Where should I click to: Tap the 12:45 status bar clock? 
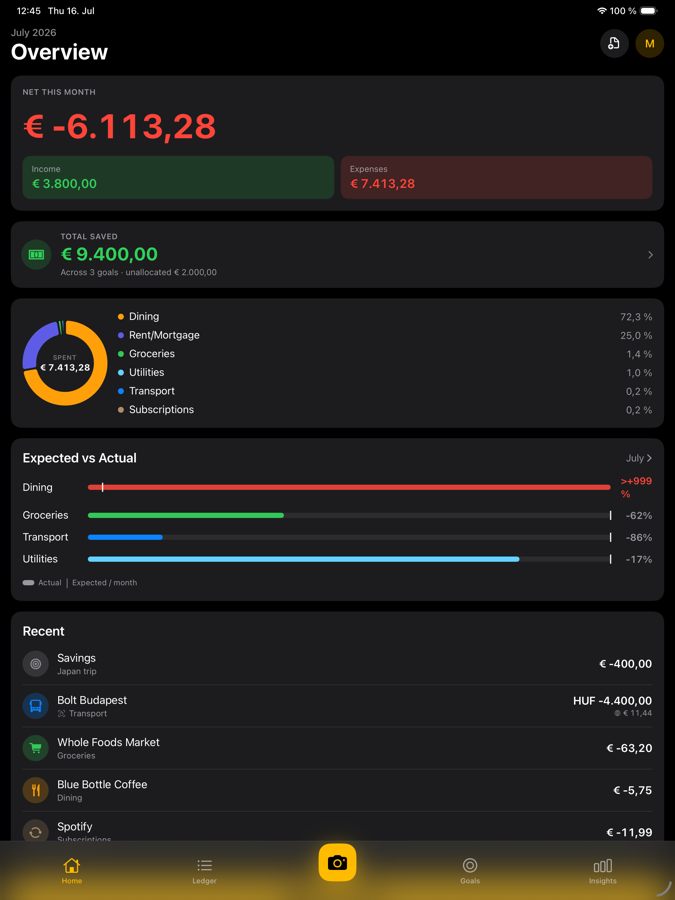tap(28, 11)
